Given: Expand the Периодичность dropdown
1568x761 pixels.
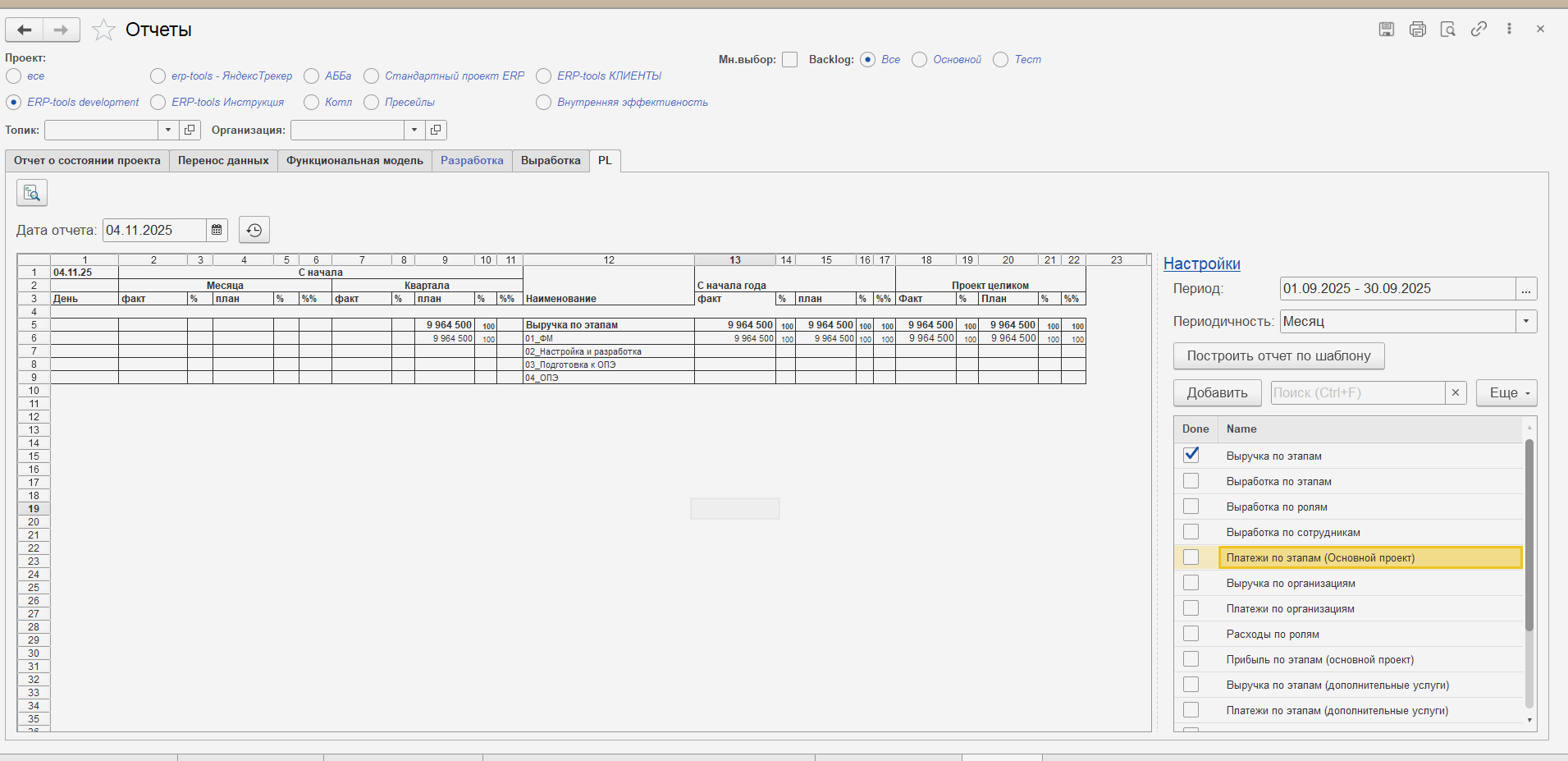Looking at the screenshot, I should pyautogui.click(x=1526, y=322).
